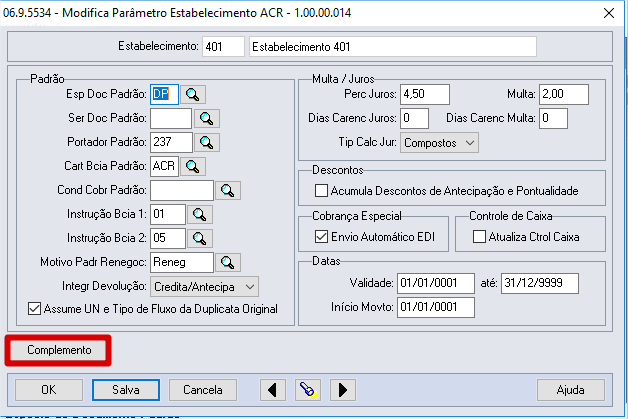Click Estabelecimento code field 401
The width and height of the screenshot is (628, 419).
(x=223, y=46)
